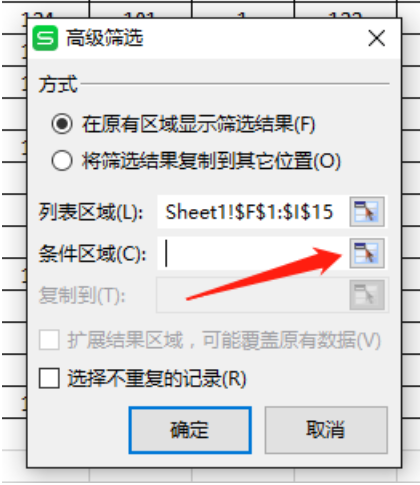Confirm the filter with 确定
Image resolution: width=420 pixels, height=485 pixels.
tap(190, 430)
